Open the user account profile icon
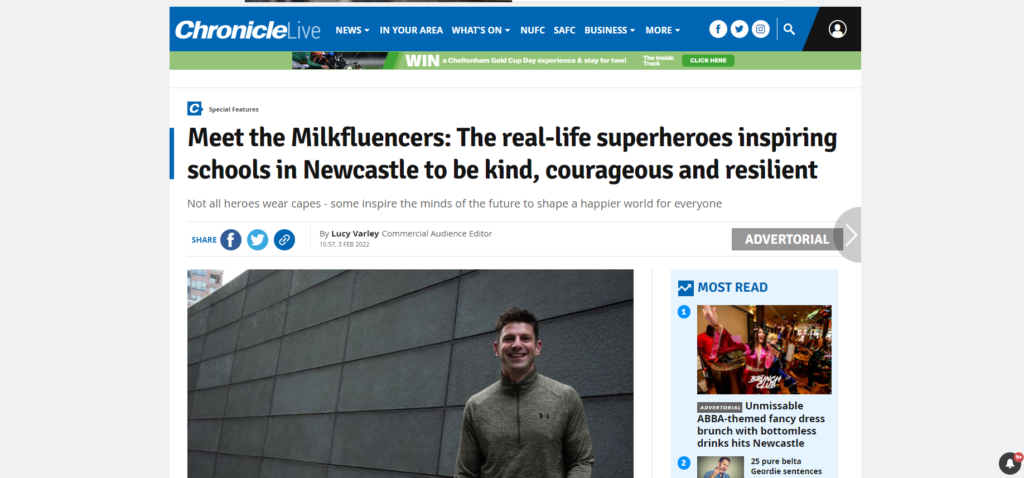The image size is (1024, 478). (x=837, y=29)
